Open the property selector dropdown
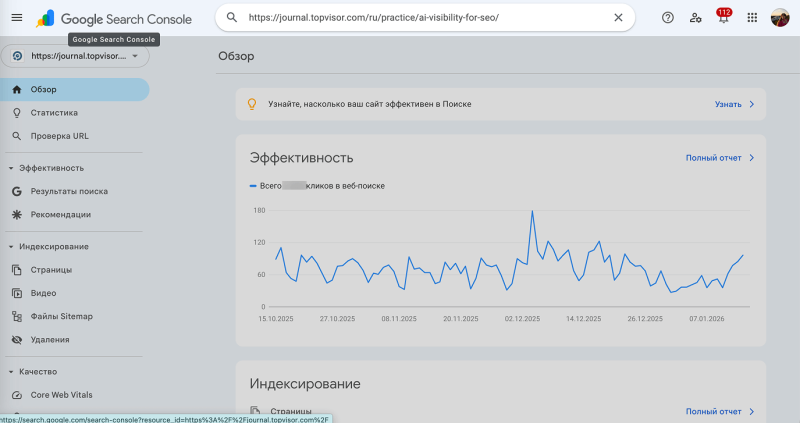This screenshot has width=800, height=423. [x=75, y=56]
